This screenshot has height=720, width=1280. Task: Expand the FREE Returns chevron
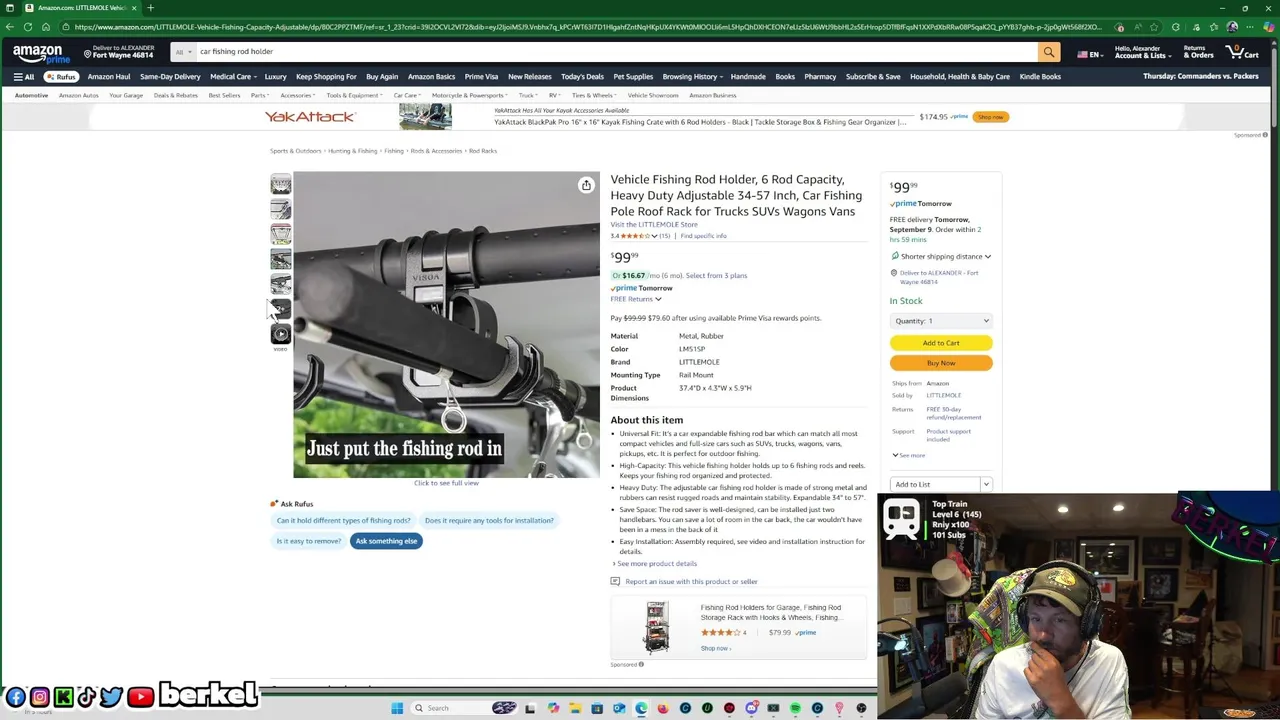tap(658, 299)
